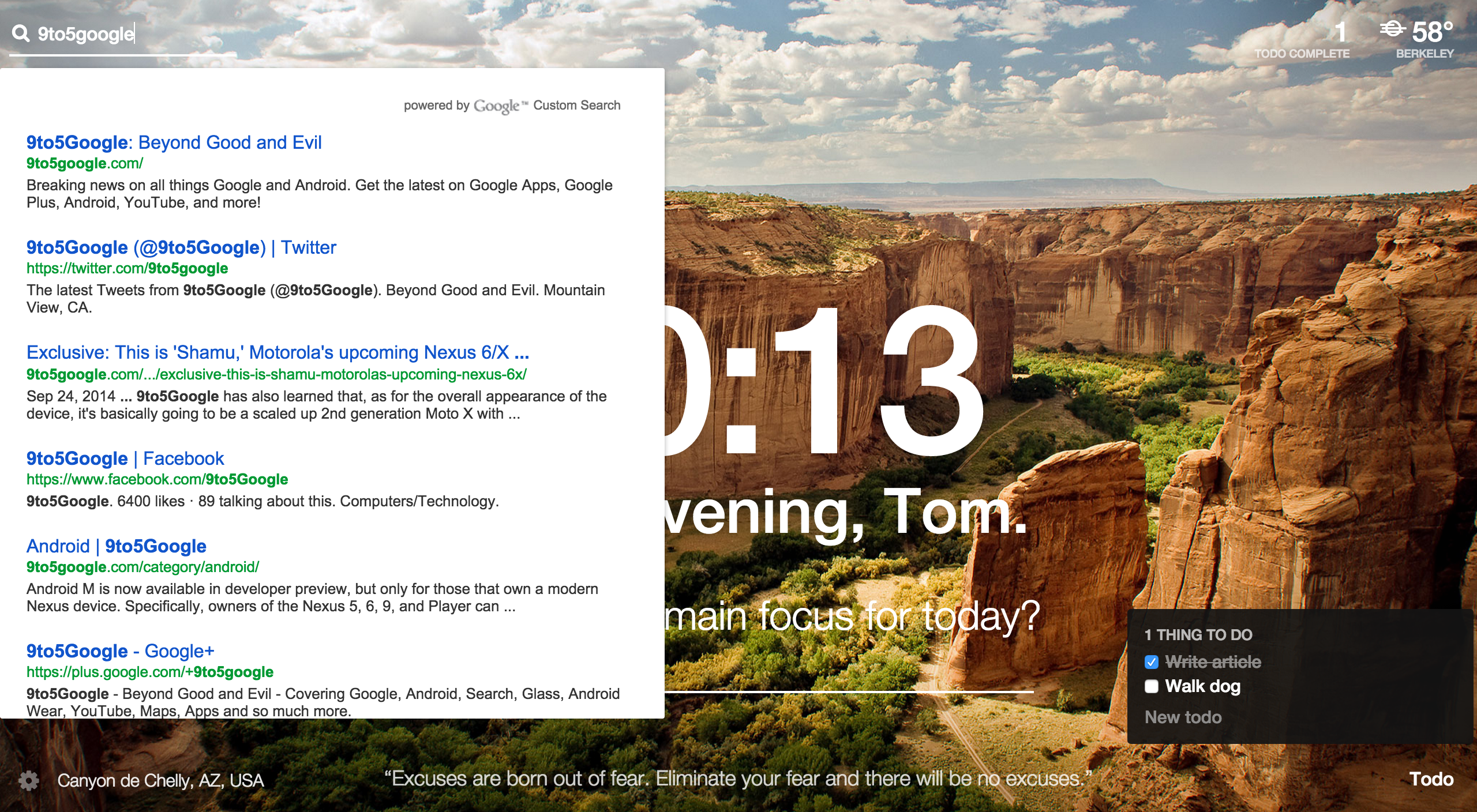The width and height of the screenshot is (1477, 812).
Task: Check the Walk dog todo
Action: tap(1152, 686)
